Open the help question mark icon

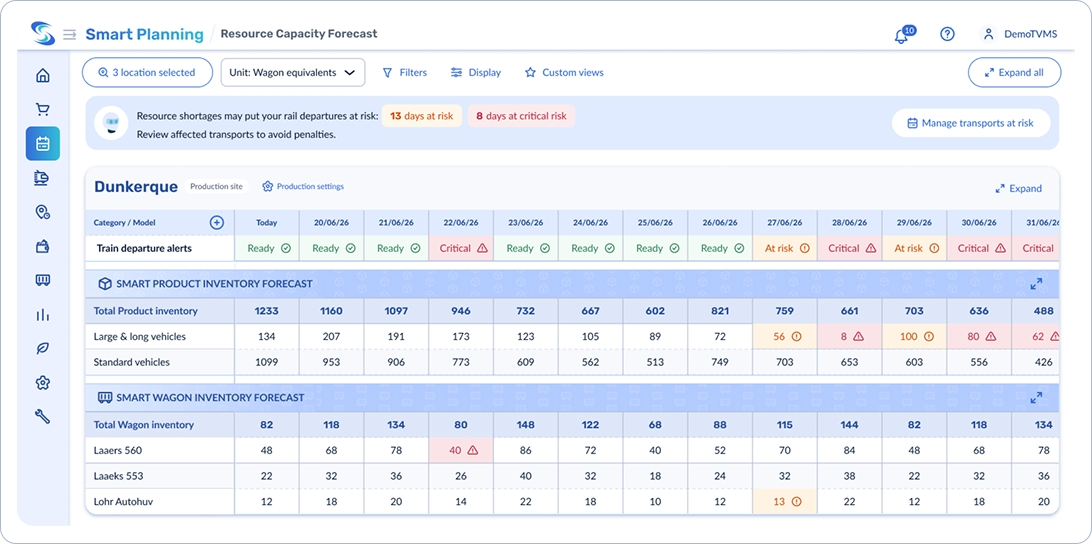tap(947, 34)
